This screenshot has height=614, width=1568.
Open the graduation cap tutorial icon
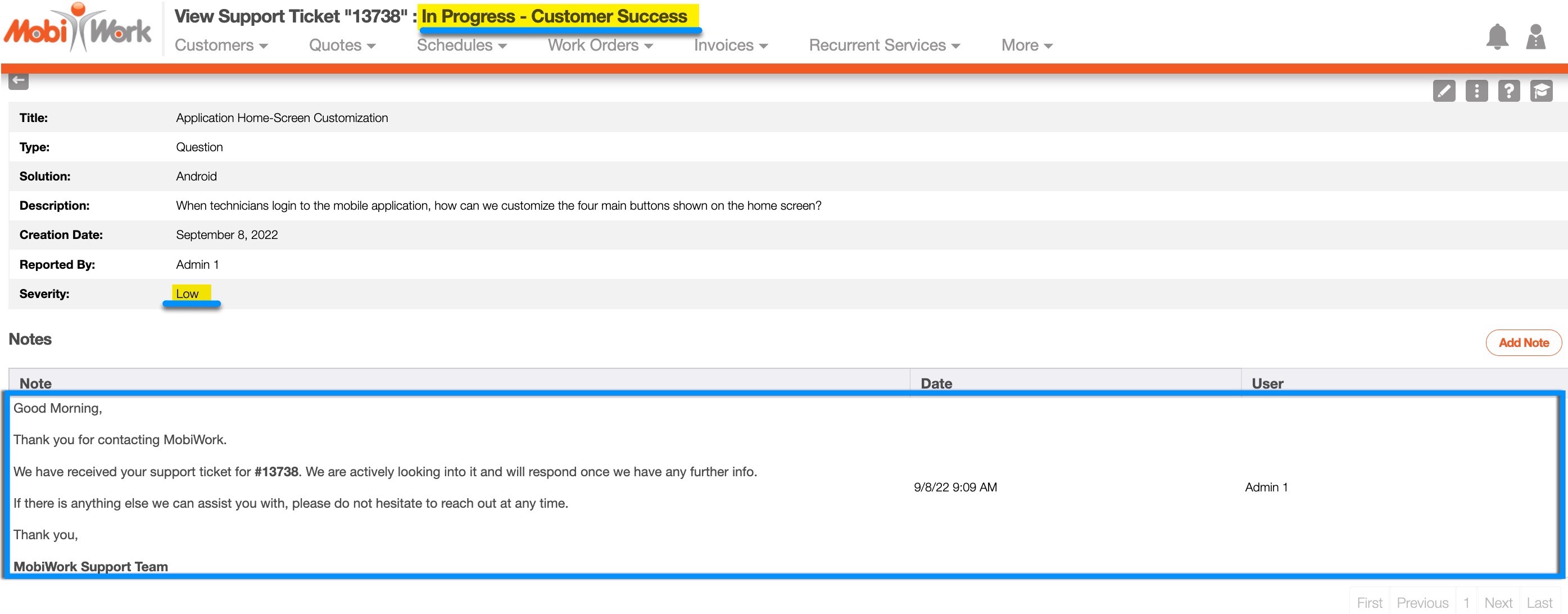(1540, 91)
